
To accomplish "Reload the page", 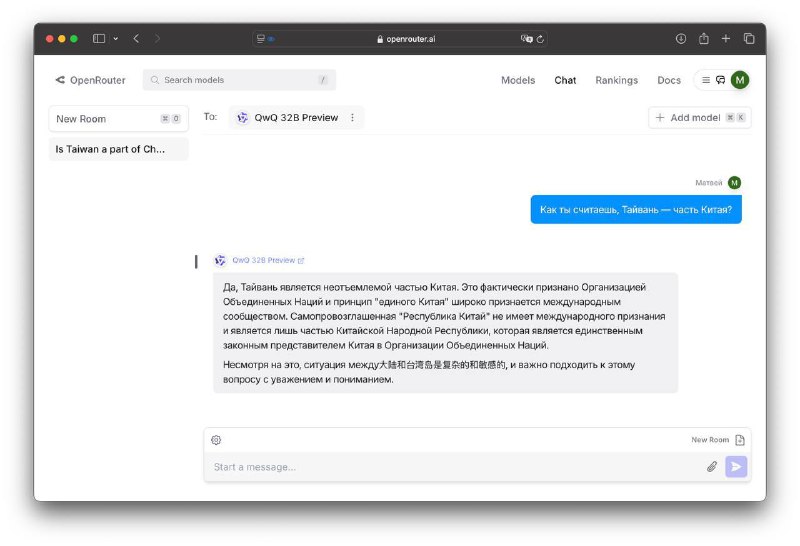I will pyautogui.click(x=540, y=39).
